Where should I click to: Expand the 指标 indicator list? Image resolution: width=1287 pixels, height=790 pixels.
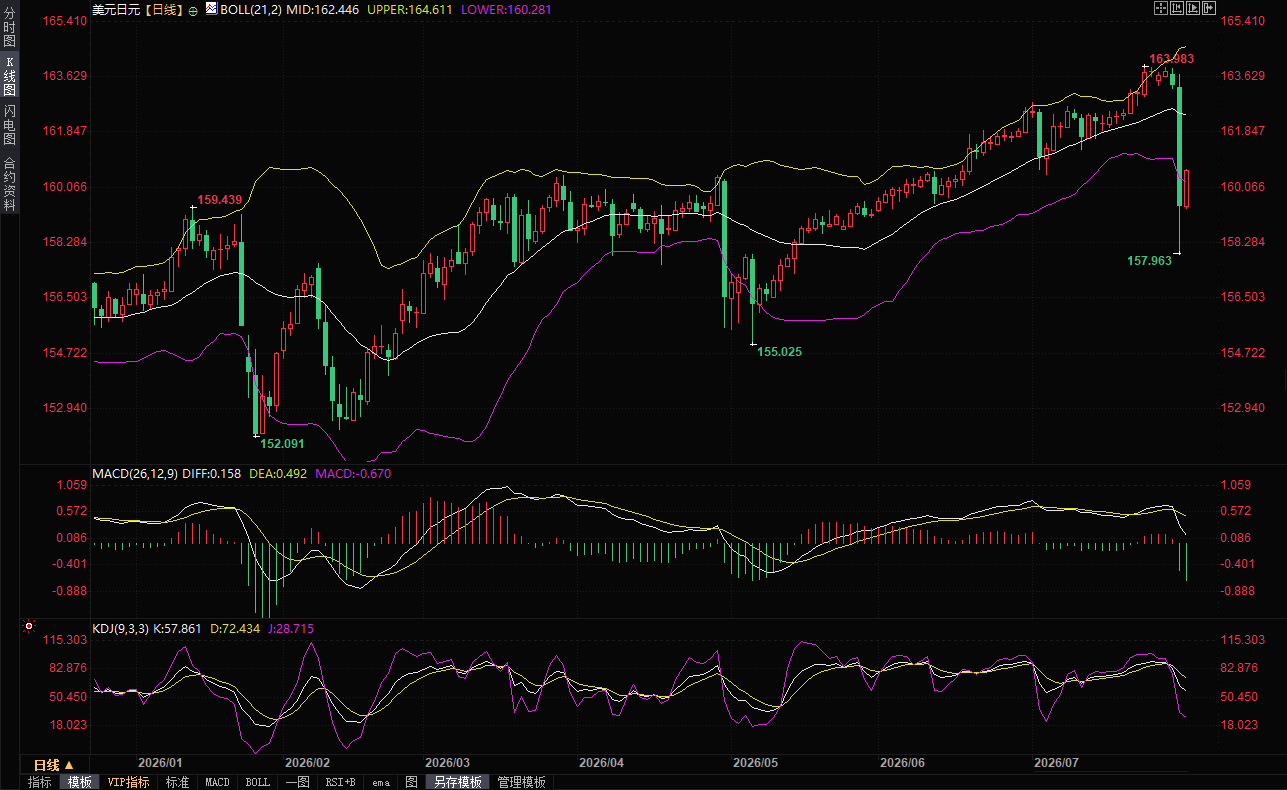coord(40,782)
